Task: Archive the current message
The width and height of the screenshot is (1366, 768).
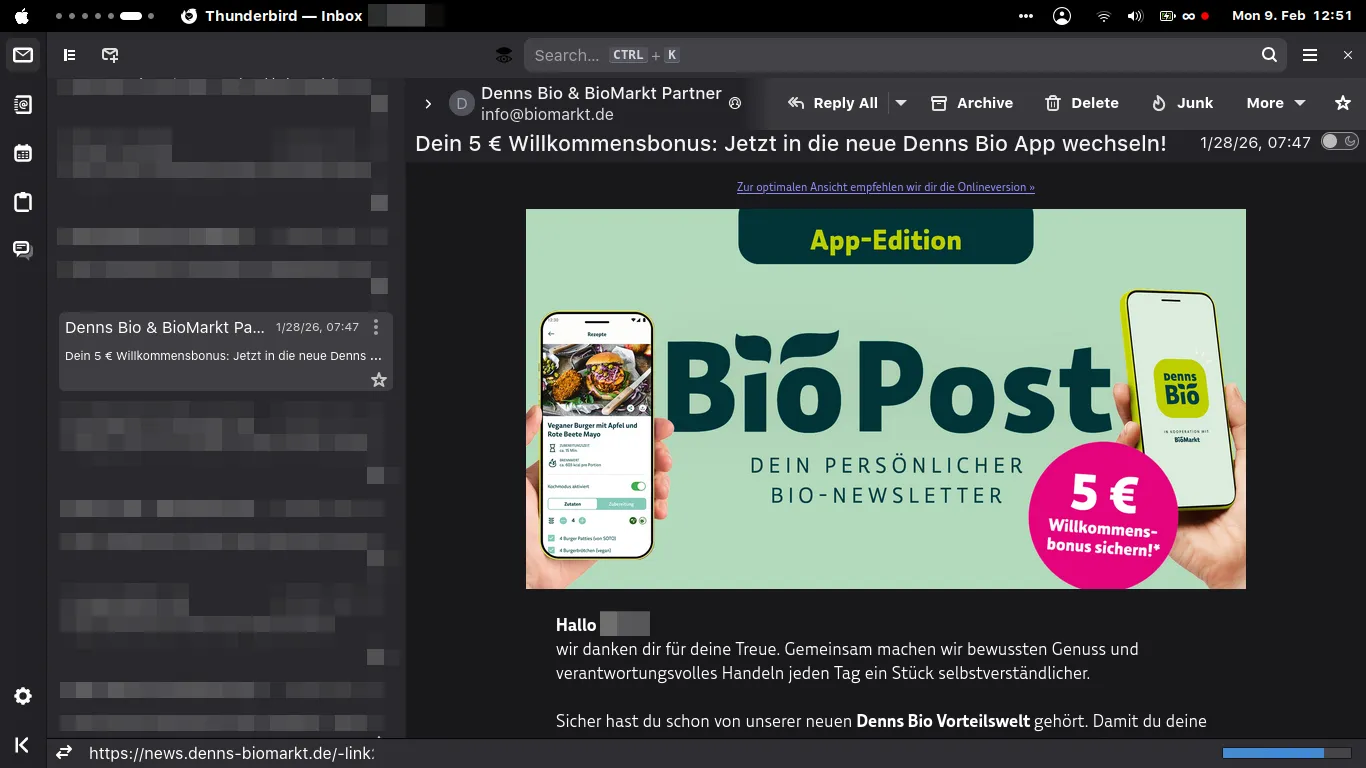Action: pos(972,103)
